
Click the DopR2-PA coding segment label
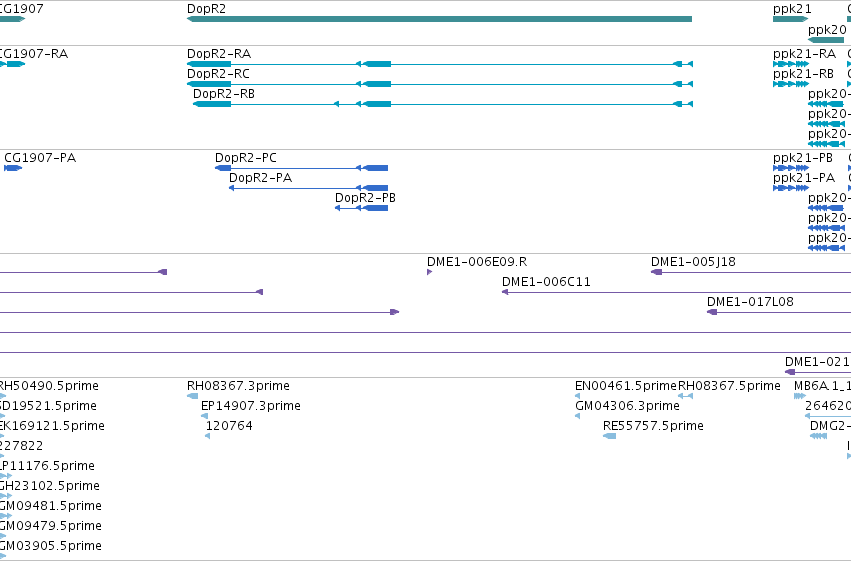pyautogui.click(x=261, y=178)
